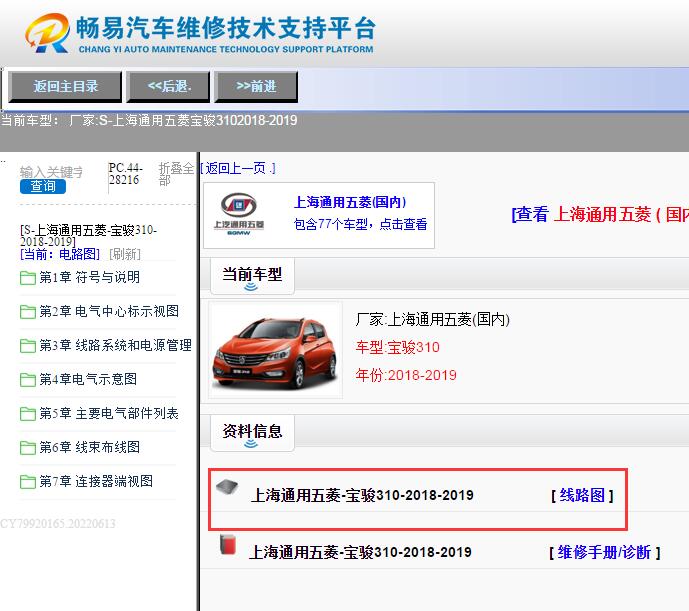
Task: Select the 当前车型 tab header
Action: pyautogui.click(x=252, y=276)
